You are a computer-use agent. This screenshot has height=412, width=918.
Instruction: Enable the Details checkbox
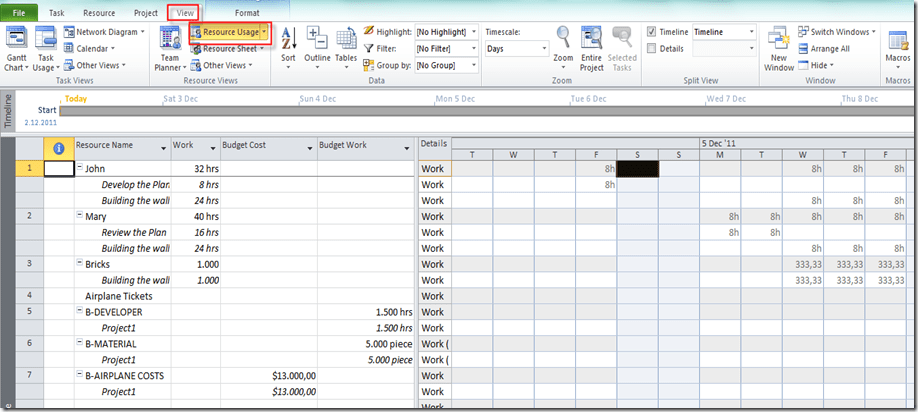coord(653,48)
